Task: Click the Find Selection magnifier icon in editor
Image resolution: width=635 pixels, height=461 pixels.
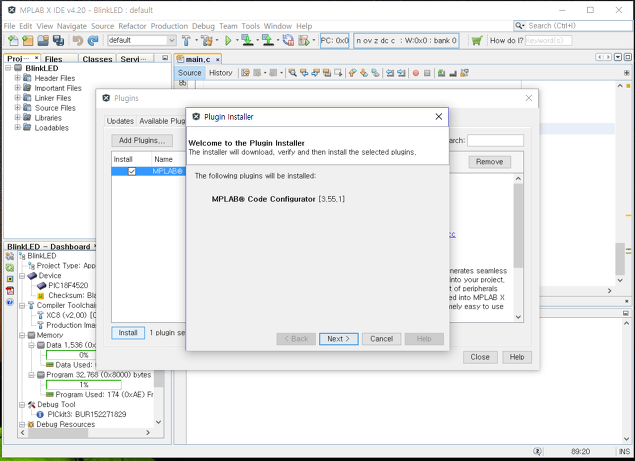Action: (x=292, y=73)
